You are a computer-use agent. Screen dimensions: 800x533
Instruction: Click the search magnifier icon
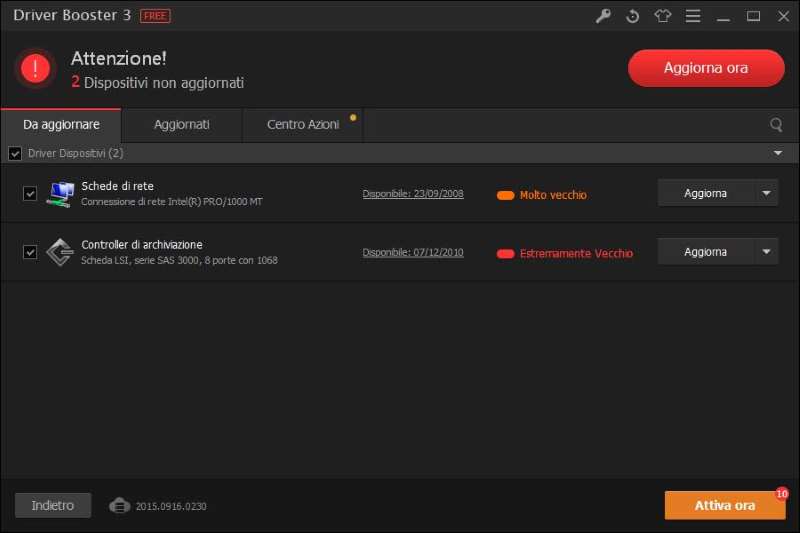point(776,125)
